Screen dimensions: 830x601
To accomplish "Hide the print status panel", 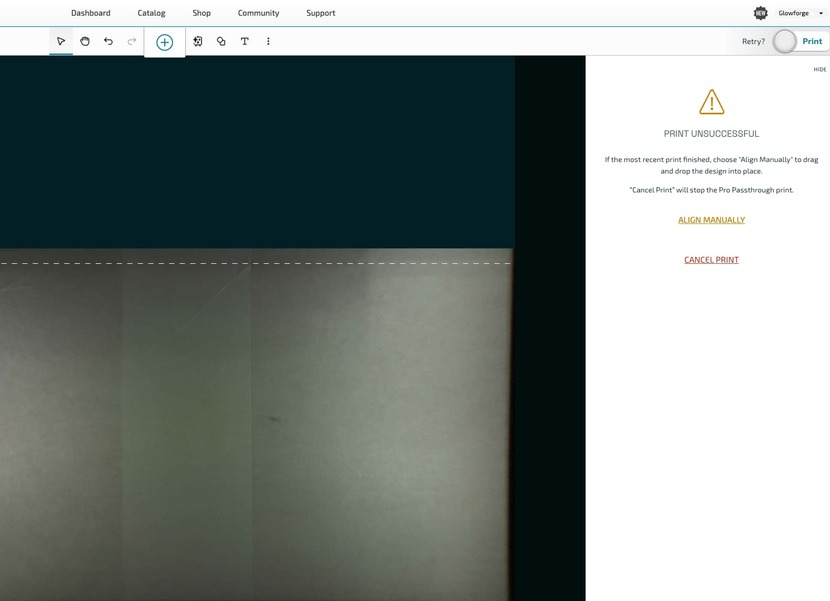I will 819,69.
